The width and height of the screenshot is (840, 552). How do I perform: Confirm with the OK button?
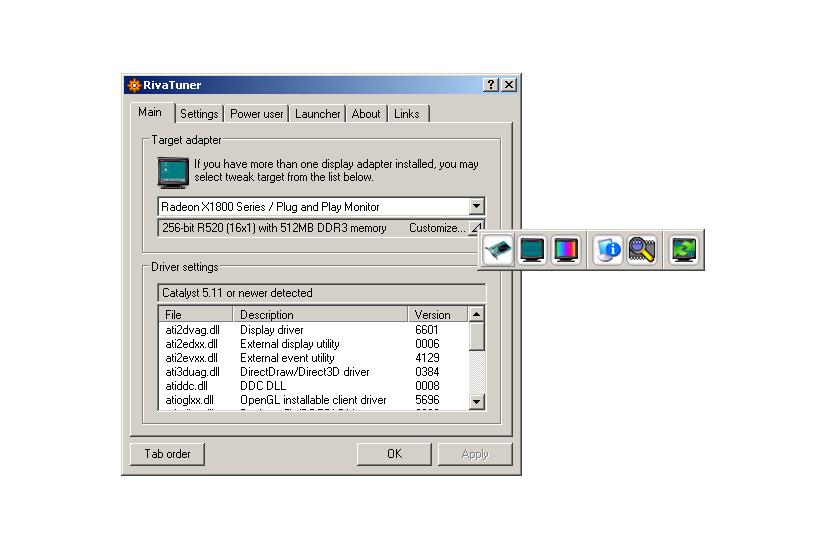pos(394,454)
